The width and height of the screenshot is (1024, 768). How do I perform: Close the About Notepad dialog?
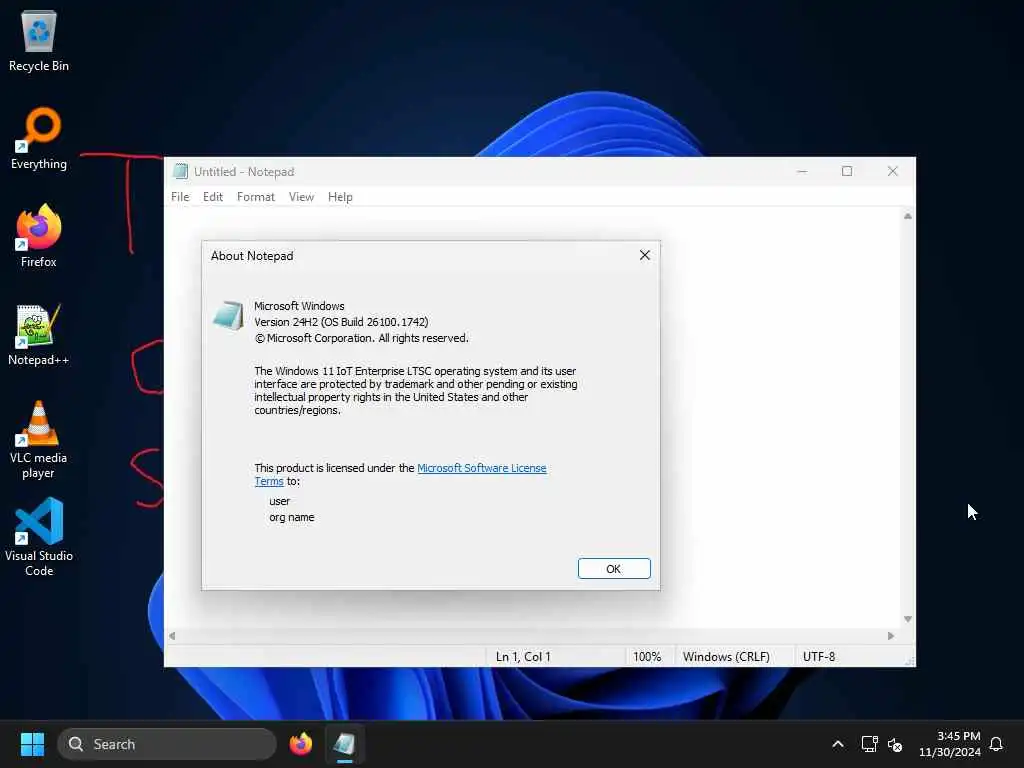(x=645, y=255)
